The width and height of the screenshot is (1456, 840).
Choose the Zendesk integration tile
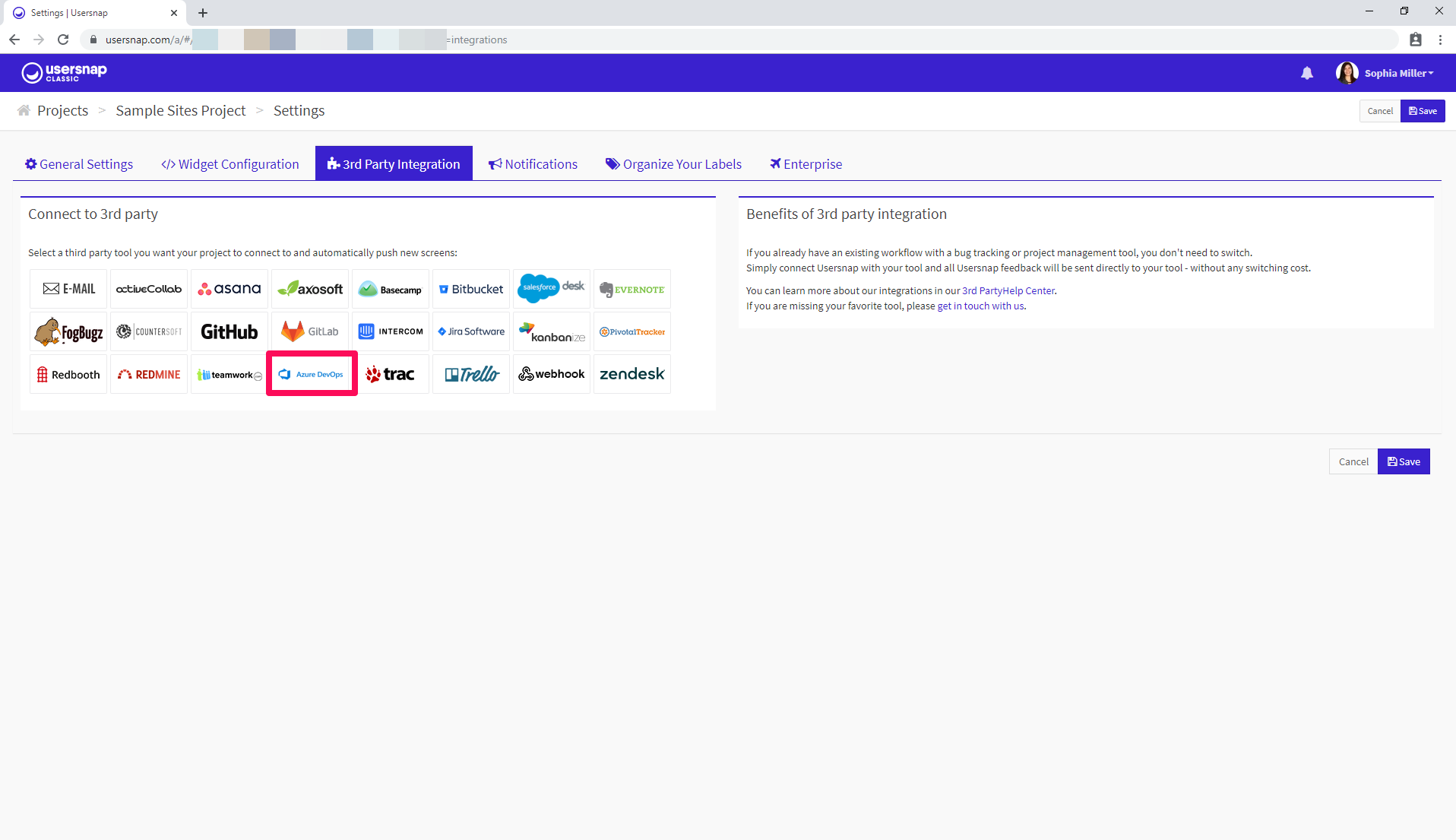point(632,374)
